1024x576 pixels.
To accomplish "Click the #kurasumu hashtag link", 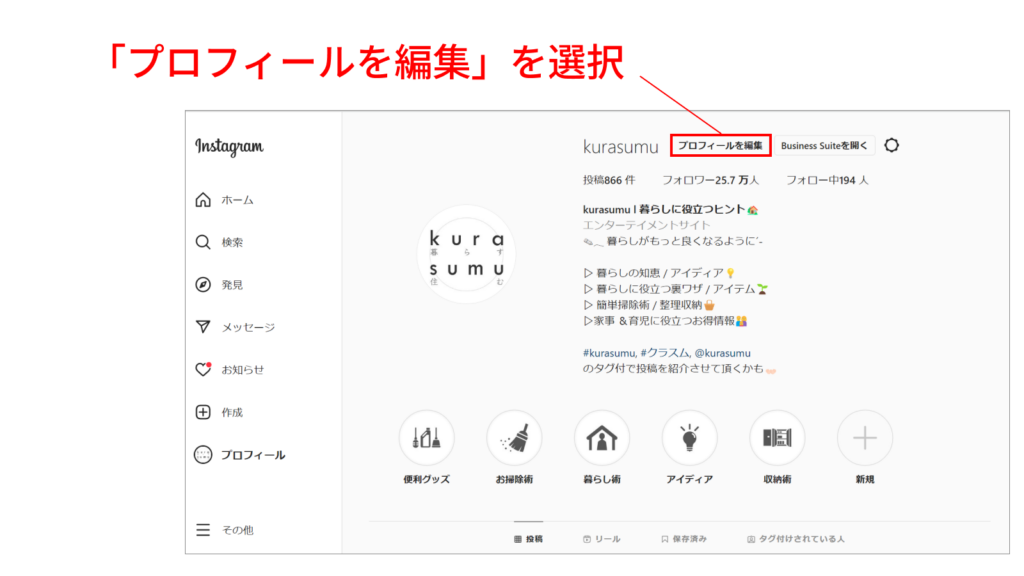I will (x=609, y=353).
